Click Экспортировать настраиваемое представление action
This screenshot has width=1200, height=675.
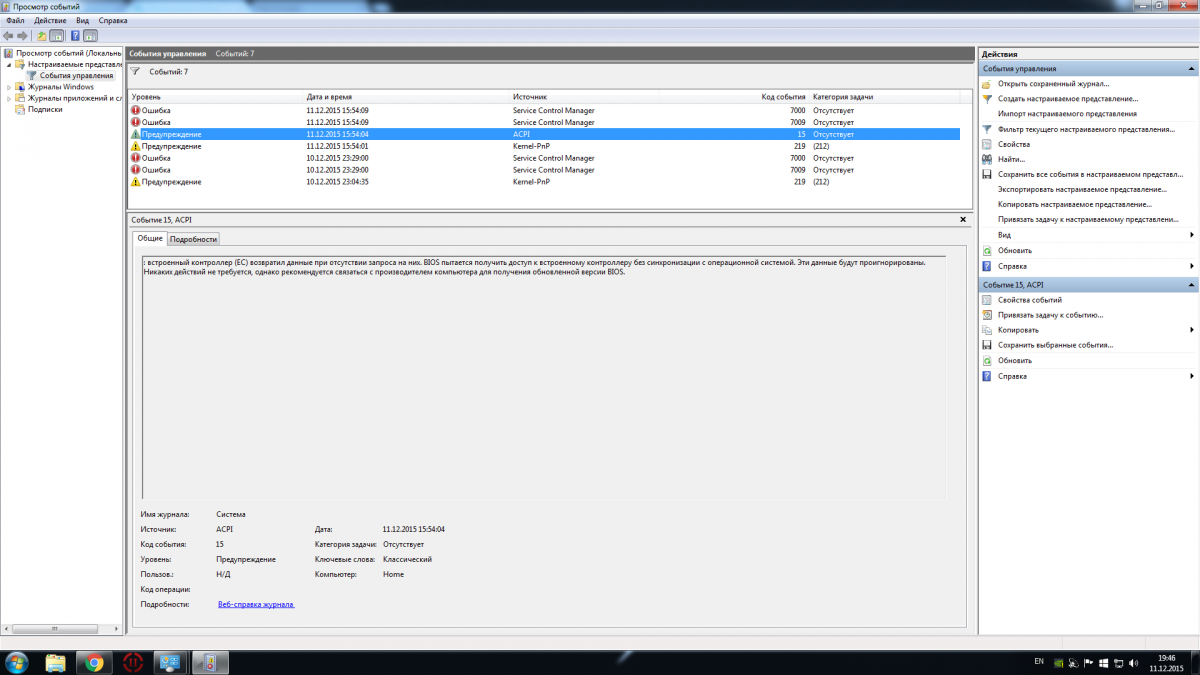pyautogui.click(x=1082, y=189)
